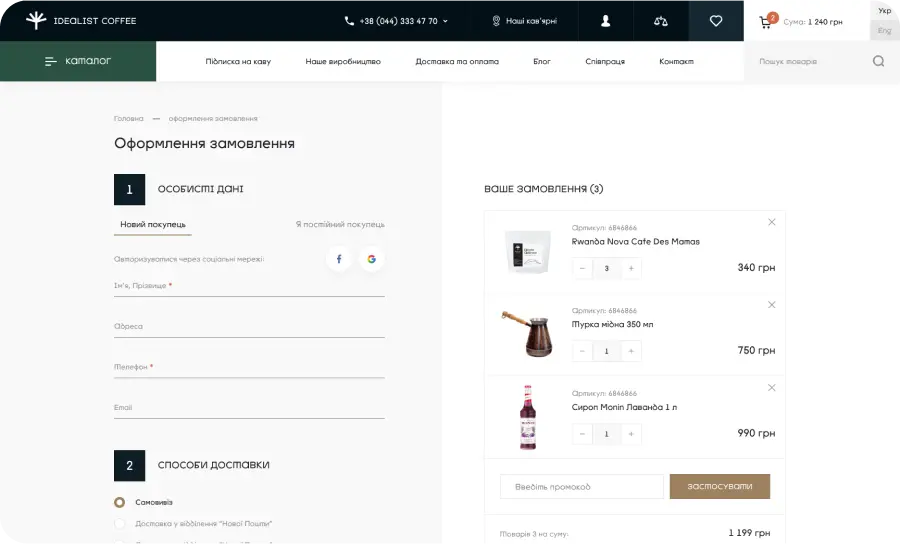Go to 'Наше виробництво' page
900x544 pixels.
coord(343,61)
